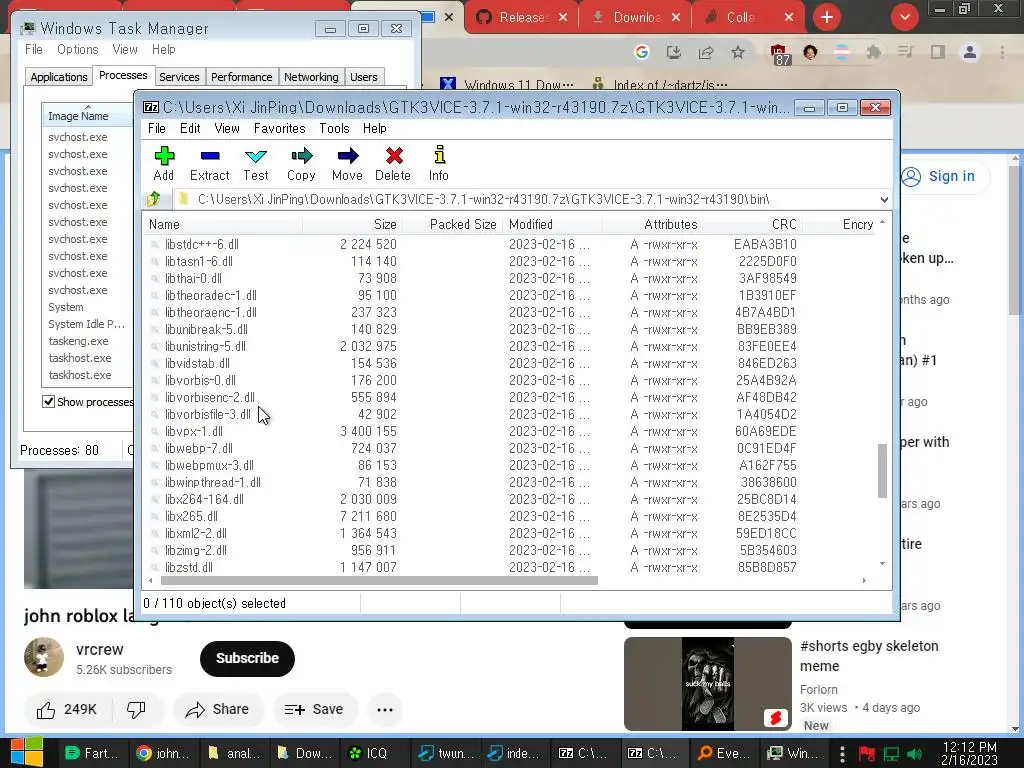This screenshot has width=1024, height=768.
Task: Switch to the Applications tab in Task Manager
Action: coord(59,77)
